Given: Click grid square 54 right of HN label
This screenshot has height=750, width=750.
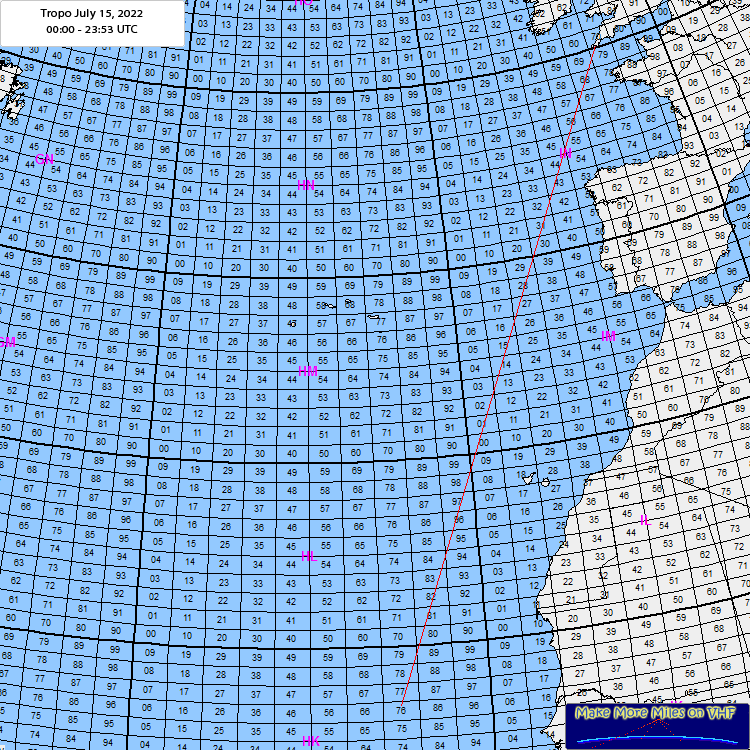Looking at the screenshot, I should (x=319, y=192).
